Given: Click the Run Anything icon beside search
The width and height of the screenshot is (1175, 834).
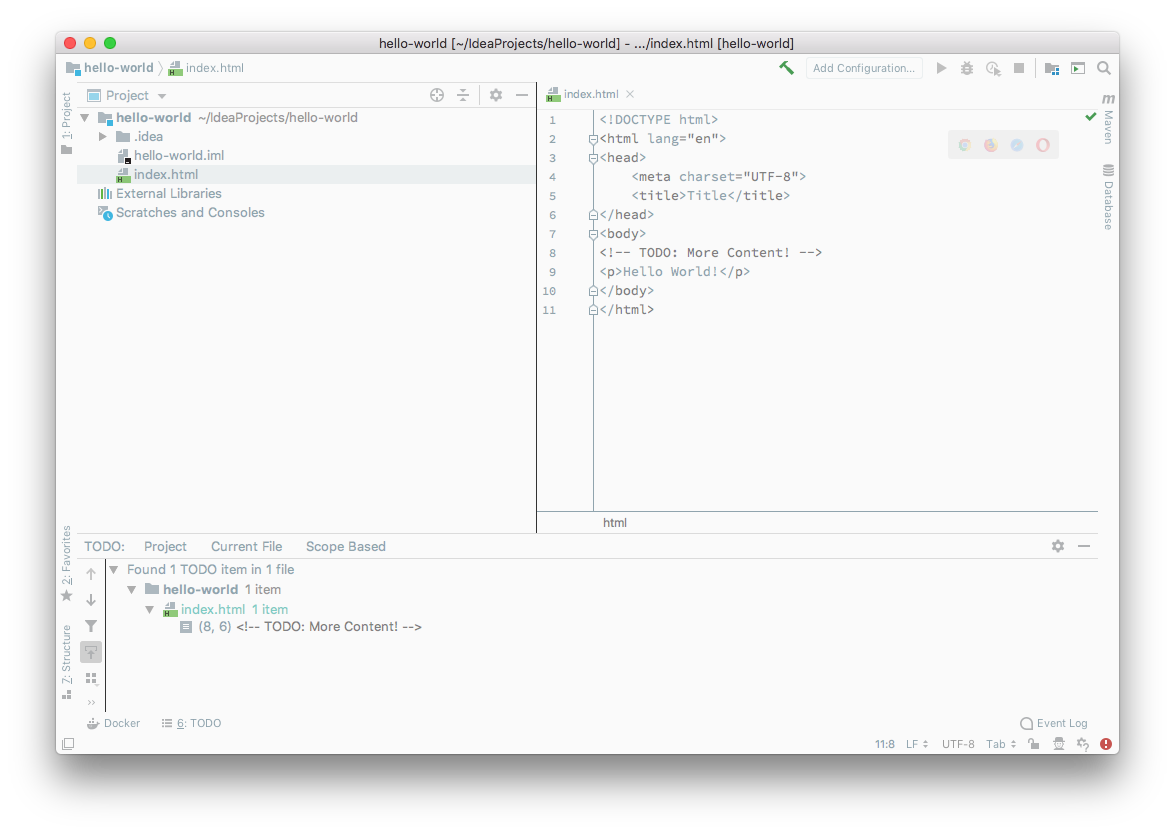Looking at the screenshot, I should point(1078,68).
